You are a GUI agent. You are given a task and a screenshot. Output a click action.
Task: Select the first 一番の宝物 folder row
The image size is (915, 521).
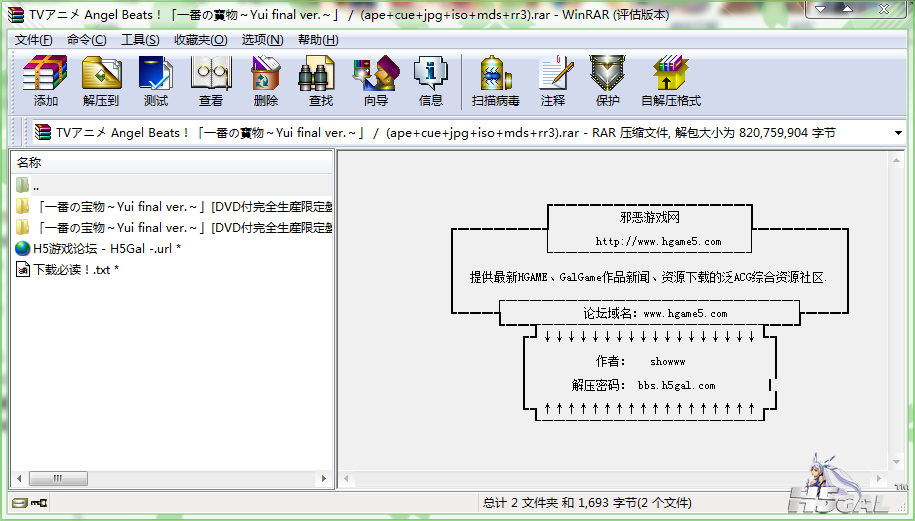[x=174, y=207]
